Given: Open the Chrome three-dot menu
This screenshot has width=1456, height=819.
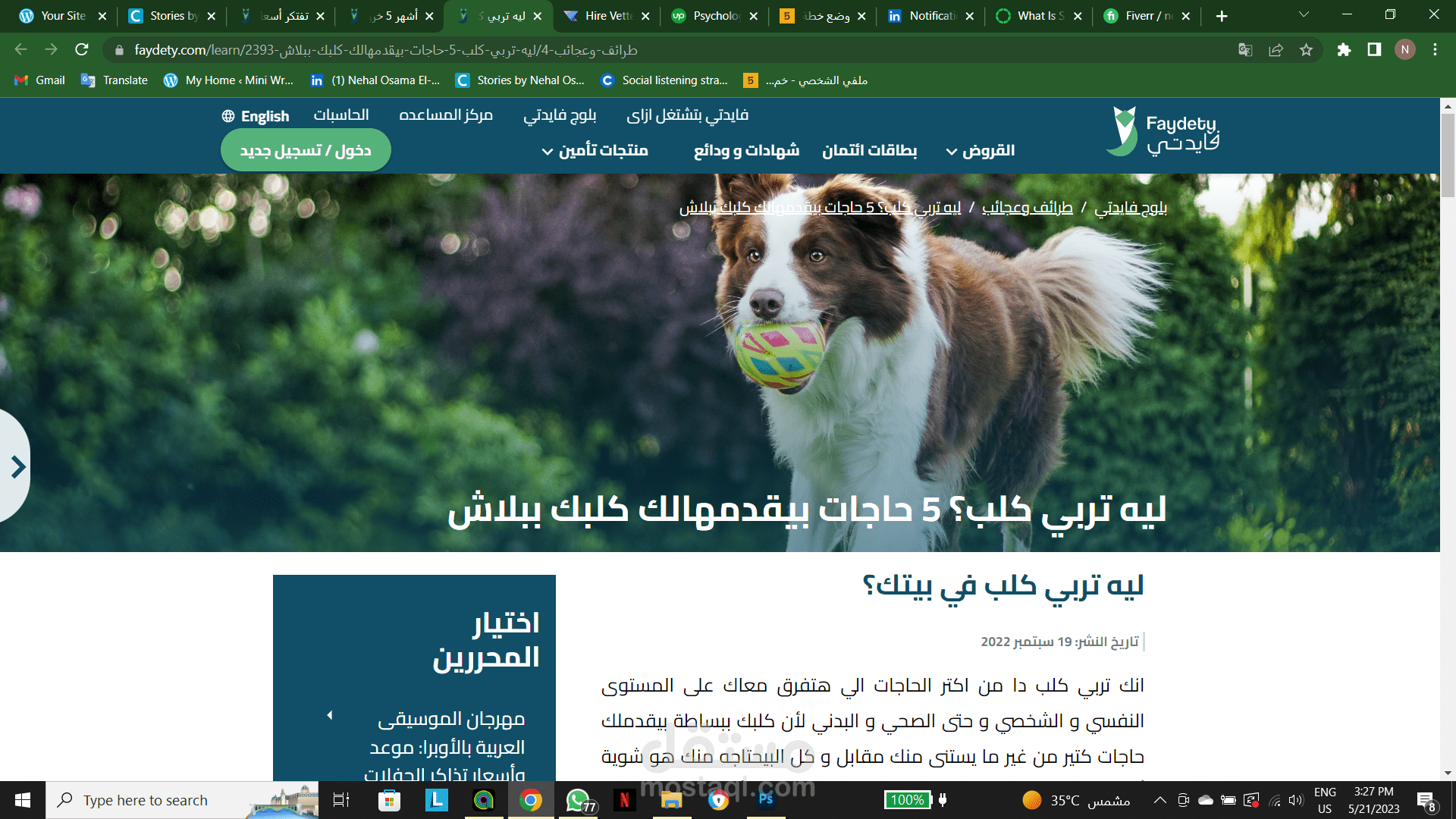Looking at the screenshot, I should pyautogui.click(x=1435, y=50).
